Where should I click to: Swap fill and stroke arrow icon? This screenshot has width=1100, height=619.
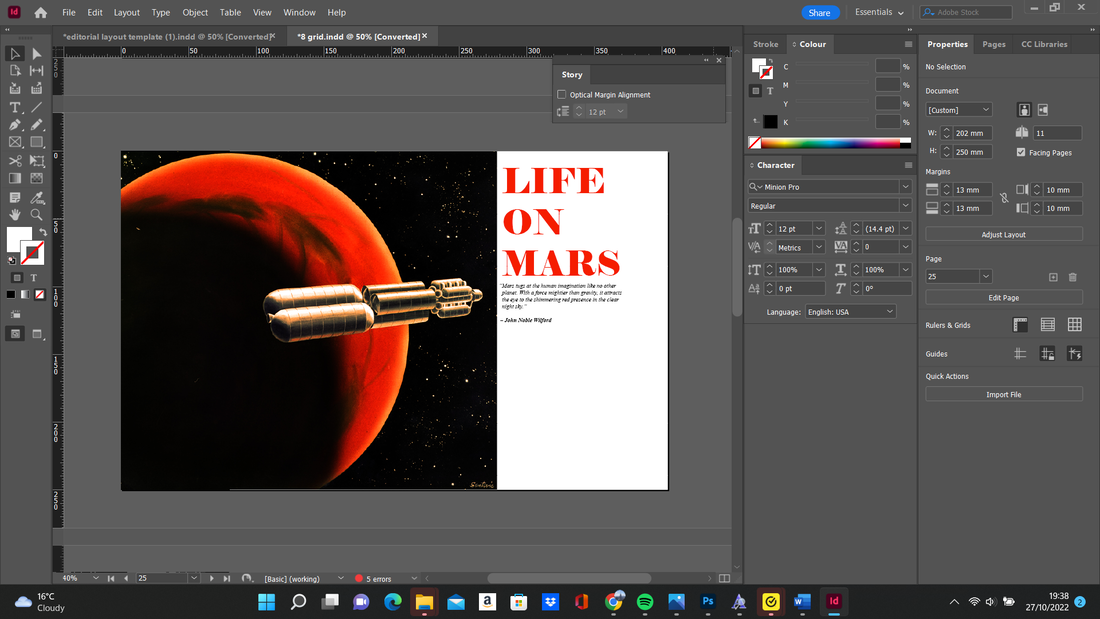coord(43,232)
